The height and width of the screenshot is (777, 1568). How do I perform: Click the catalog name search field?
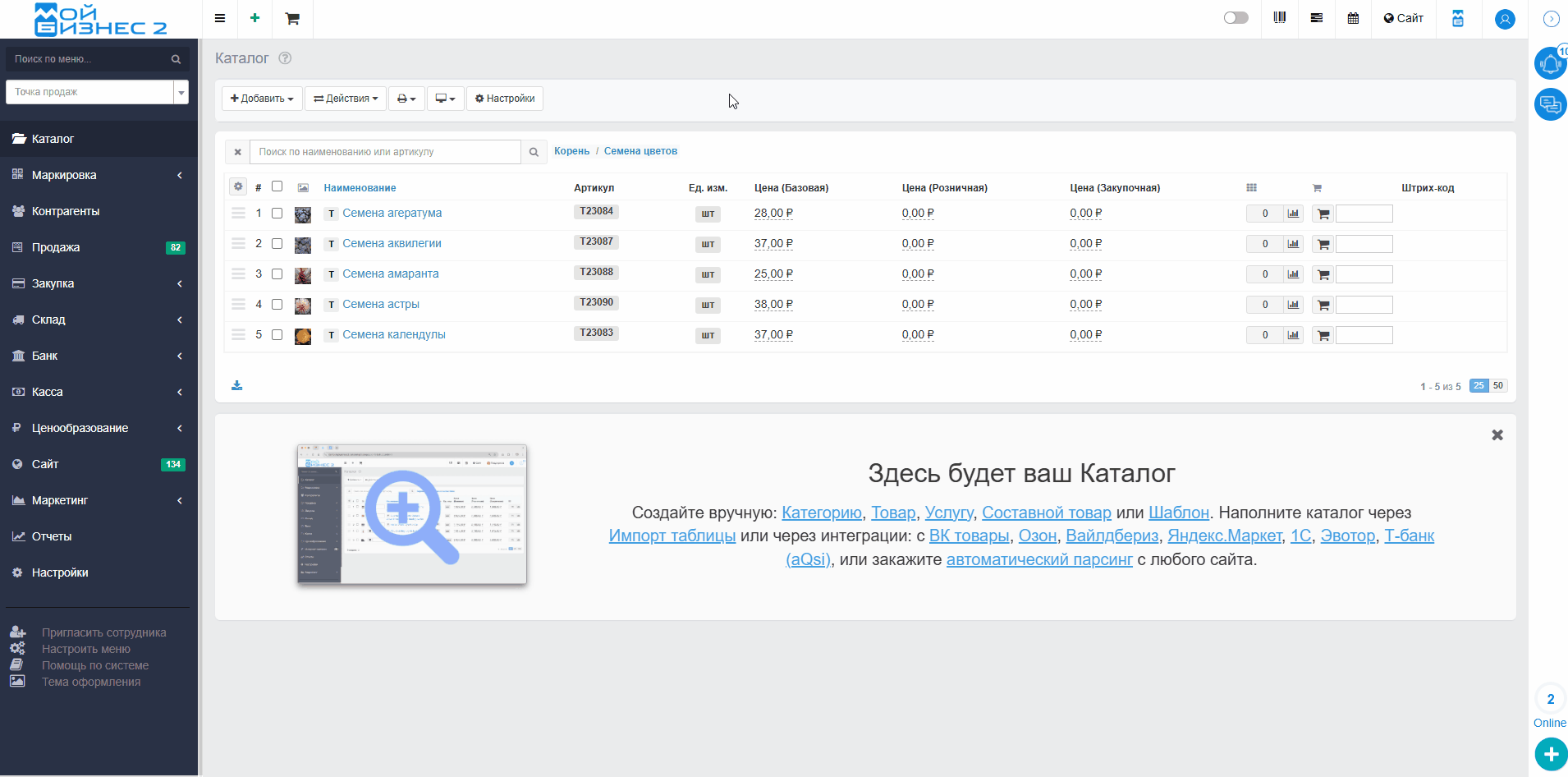(386, 152)
